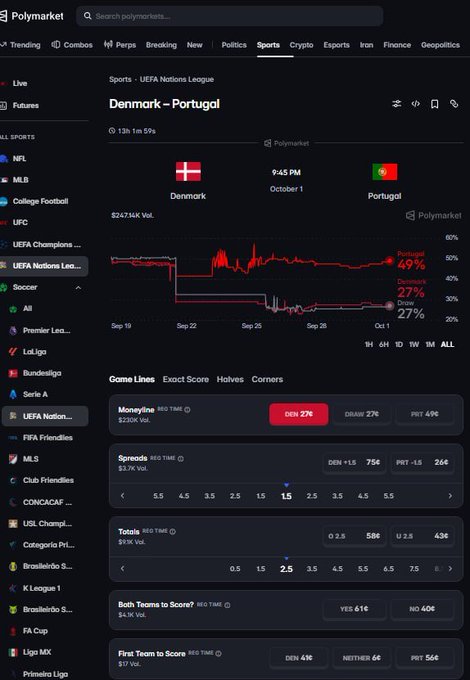Open the UEFA Nations League breadcrumb
This screenshot has width=470, height=680.
point(176,79)
